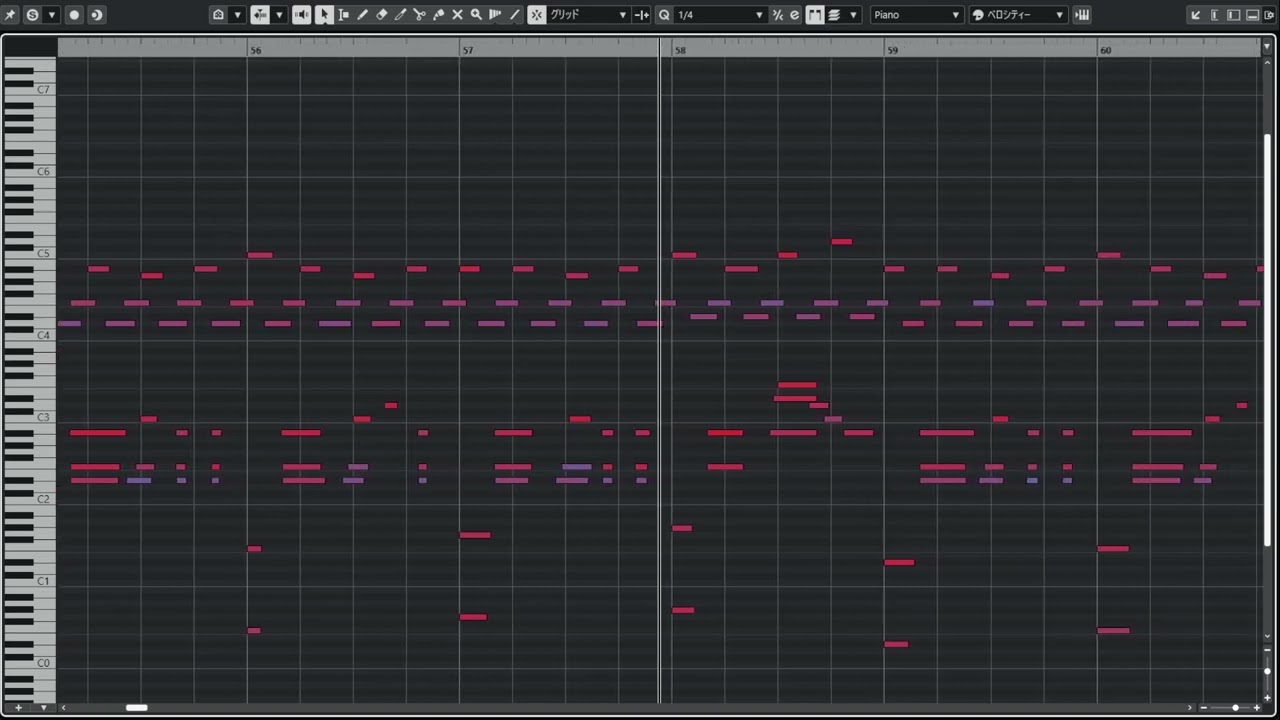The image size is (1280, 720).
Task: Toggle Record in Editor button
Action: [74, 15]
